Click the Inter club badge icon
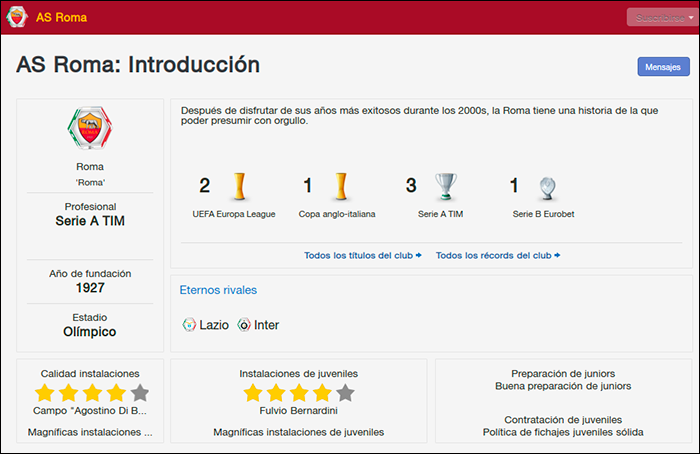 (244, 325)
